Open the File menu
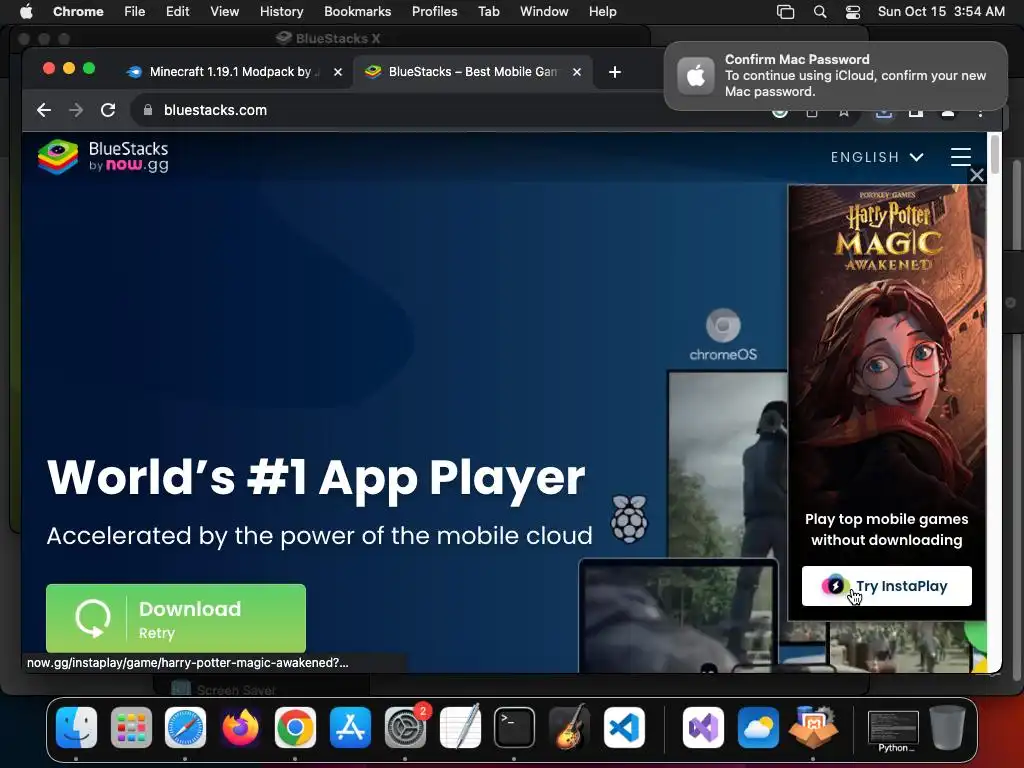The height and width of the screenshot is (768, 1024). tap(135, 12)
